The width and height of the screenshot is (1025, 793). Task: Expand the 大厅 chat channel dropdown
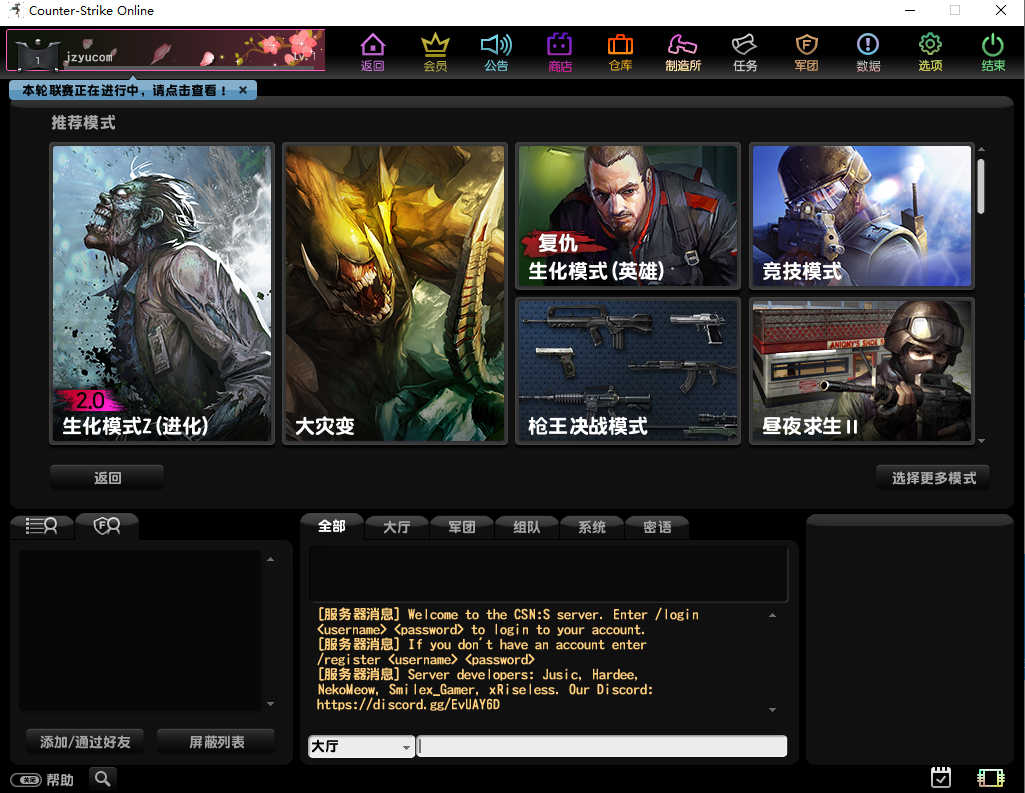coord(405,747)
